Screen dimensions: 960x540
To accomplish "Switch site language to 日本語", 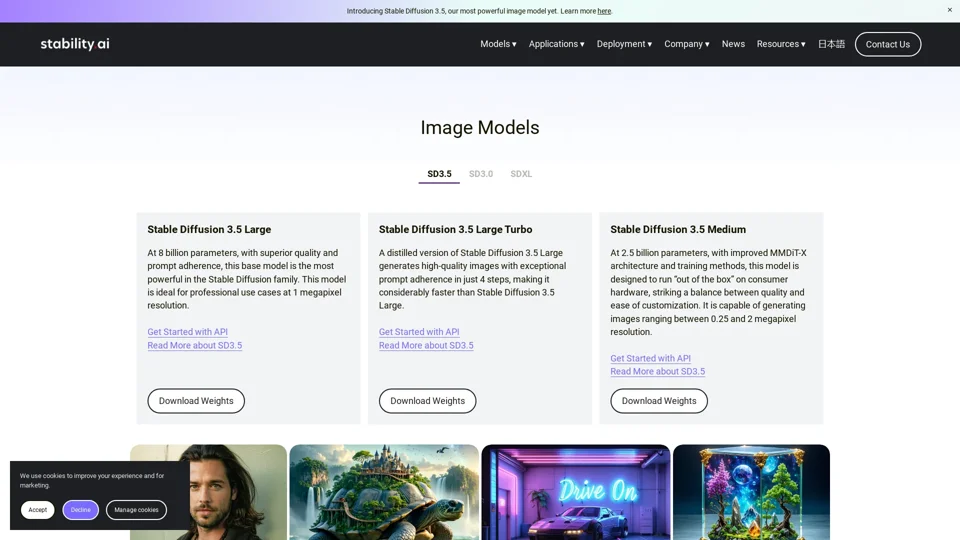I will click(831, 44).
